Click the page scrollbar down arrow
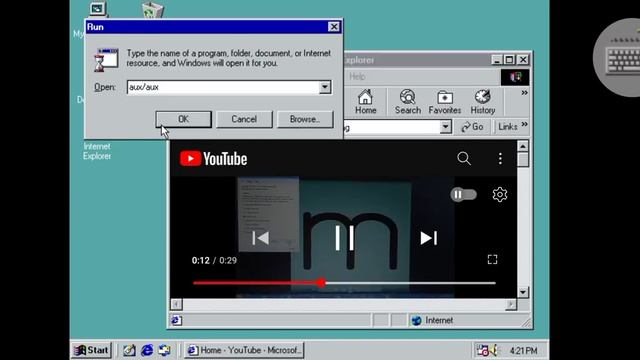The height and width of the screenshot is (360, 640). tap(523, 292)
